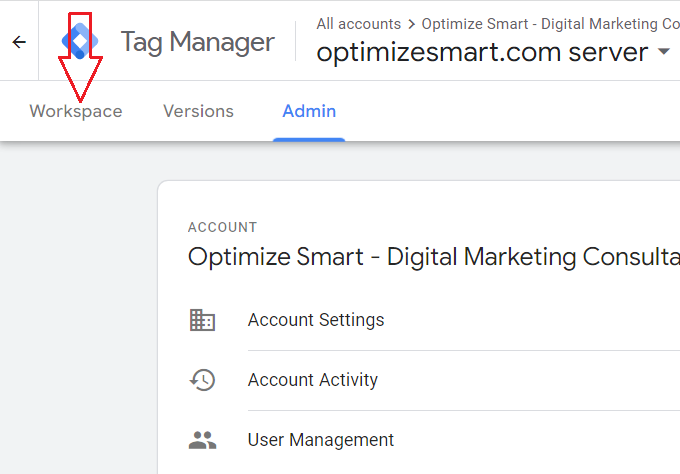Click the Tag Manager title text
680x474 pixels.
tap(197, 42)
